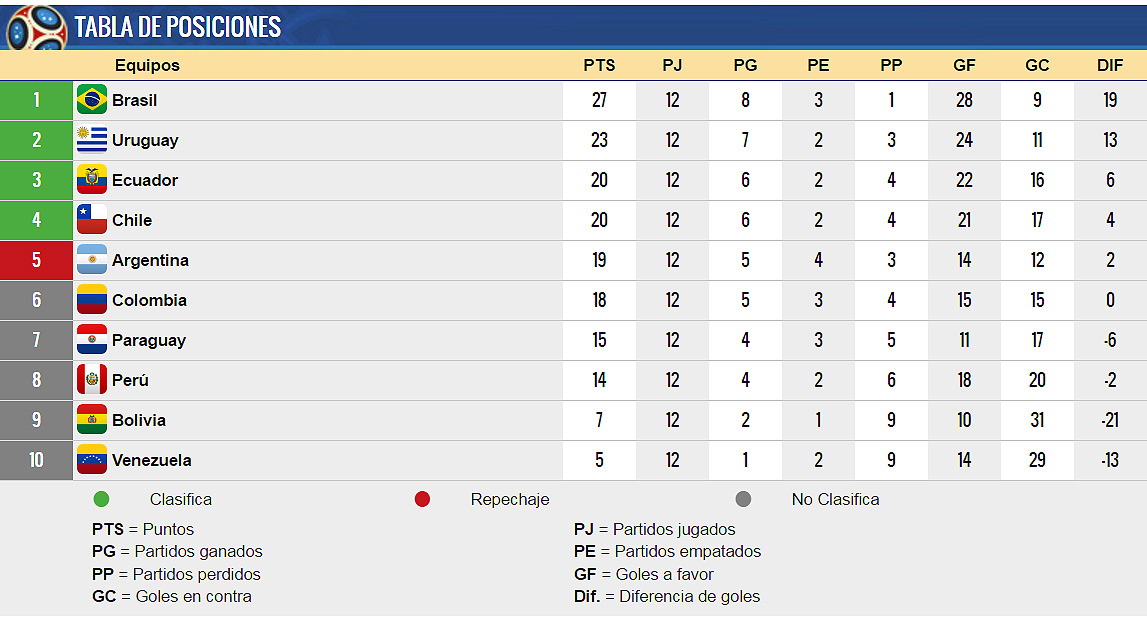Click the red Repechaje legend dot
This screenshot has height=621, width=1147.
pos(422,499)
